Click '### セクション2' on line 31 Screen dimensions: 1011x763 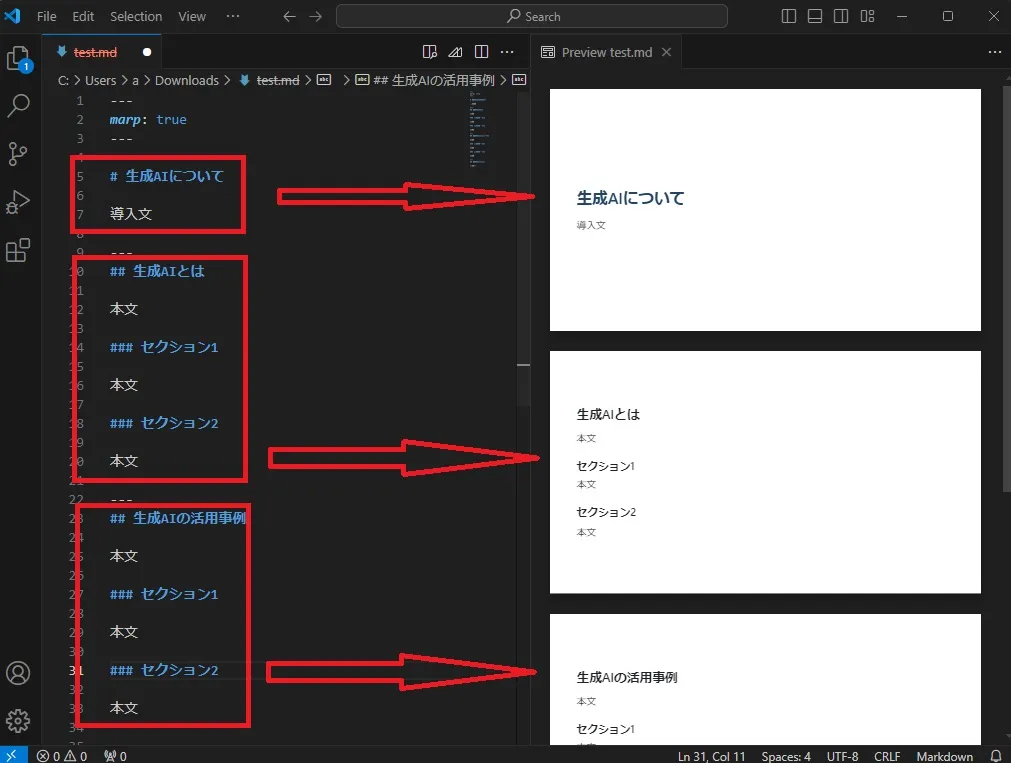point(164,669)
